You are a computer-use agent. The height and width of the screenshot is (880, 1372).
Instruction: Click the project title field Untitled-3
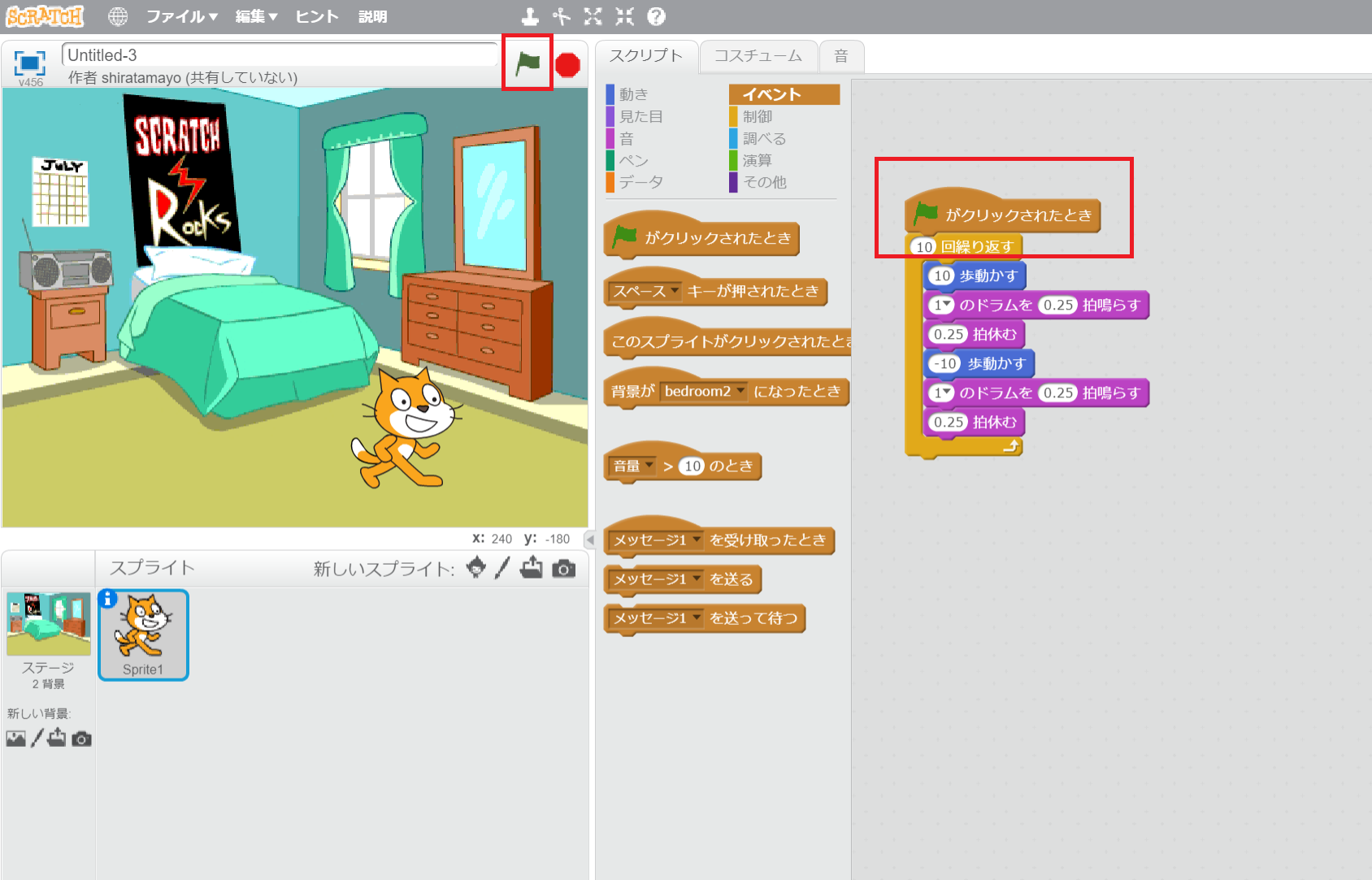click(x=280, y=55)
